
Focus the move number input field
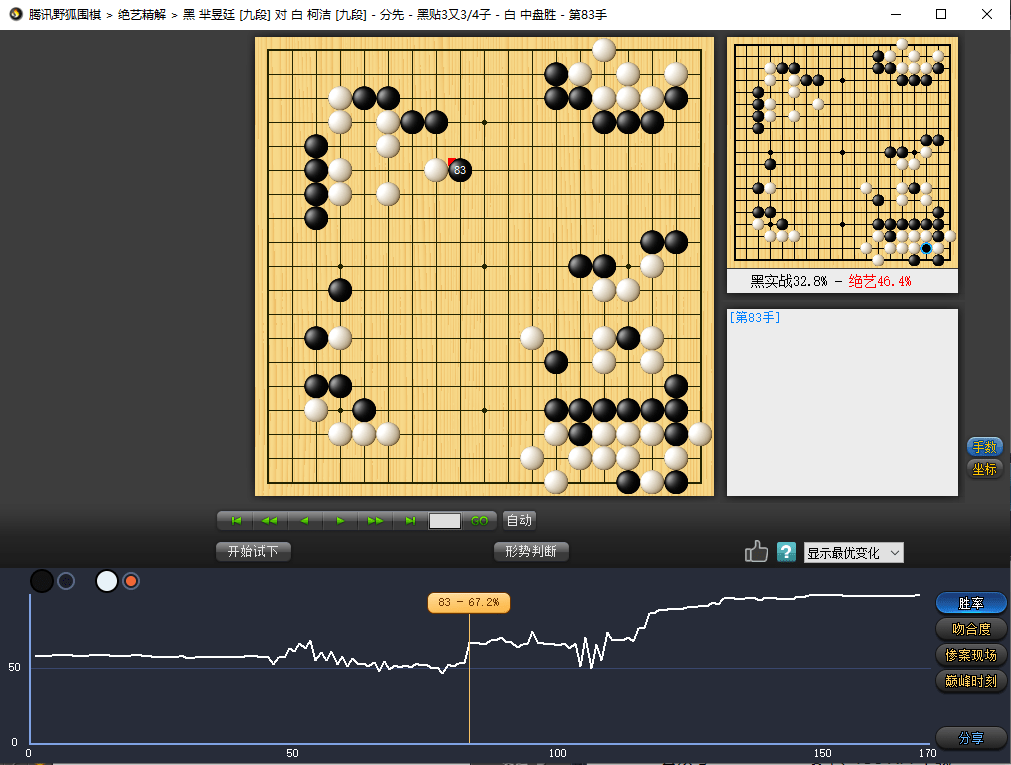point(445,521)
